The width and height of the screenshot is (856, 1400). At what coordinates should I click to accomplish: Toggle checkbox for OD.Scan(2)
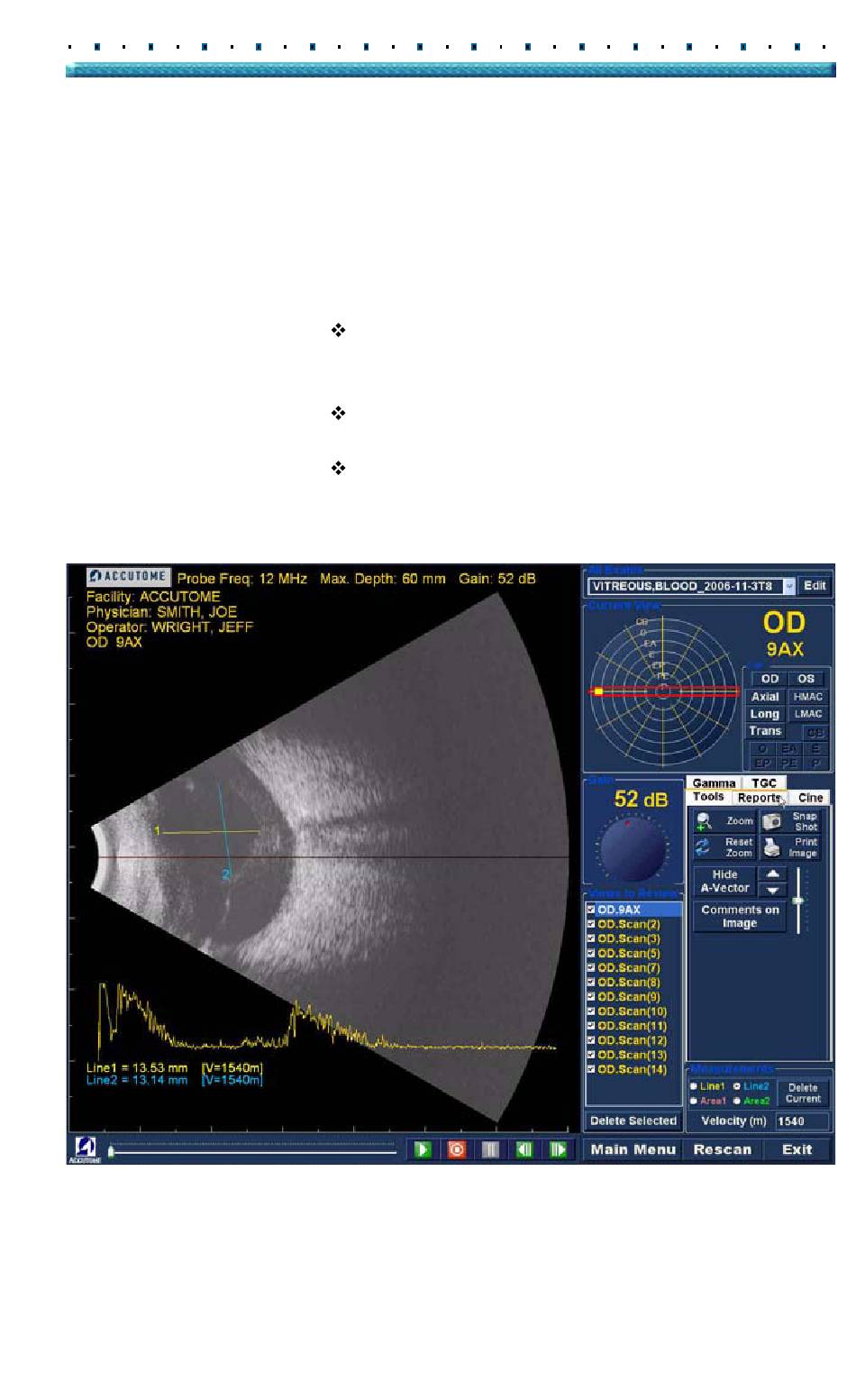(x=591, y=924)
